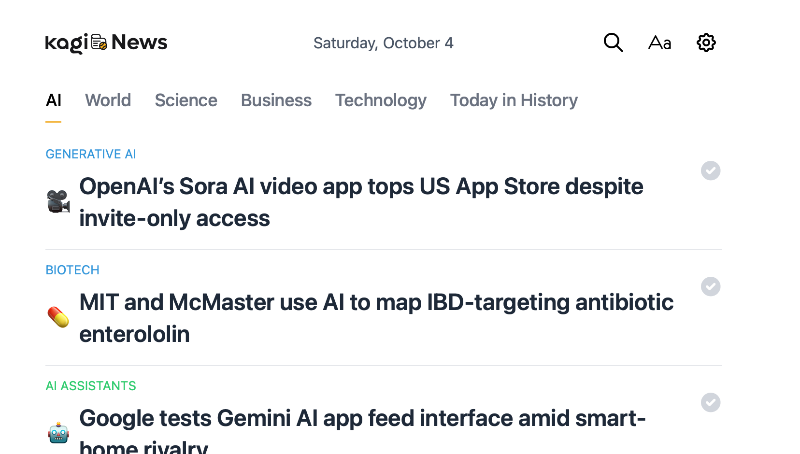Open the settings gear icon
The width and height of the screenshot is (800, 454).
(x=706, y=43)
